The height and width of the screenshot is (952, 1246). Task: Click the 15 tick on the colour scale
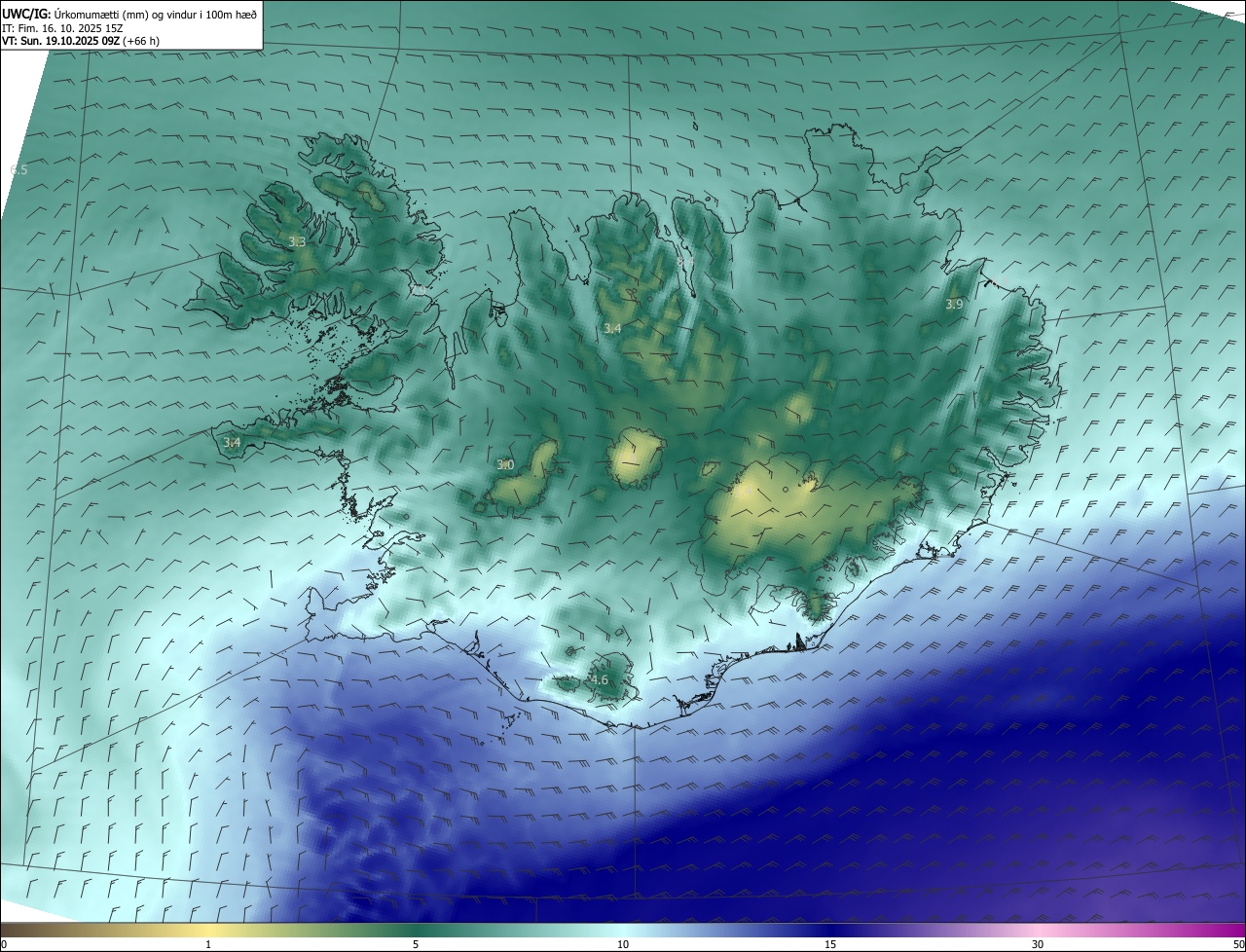(830, 944)
